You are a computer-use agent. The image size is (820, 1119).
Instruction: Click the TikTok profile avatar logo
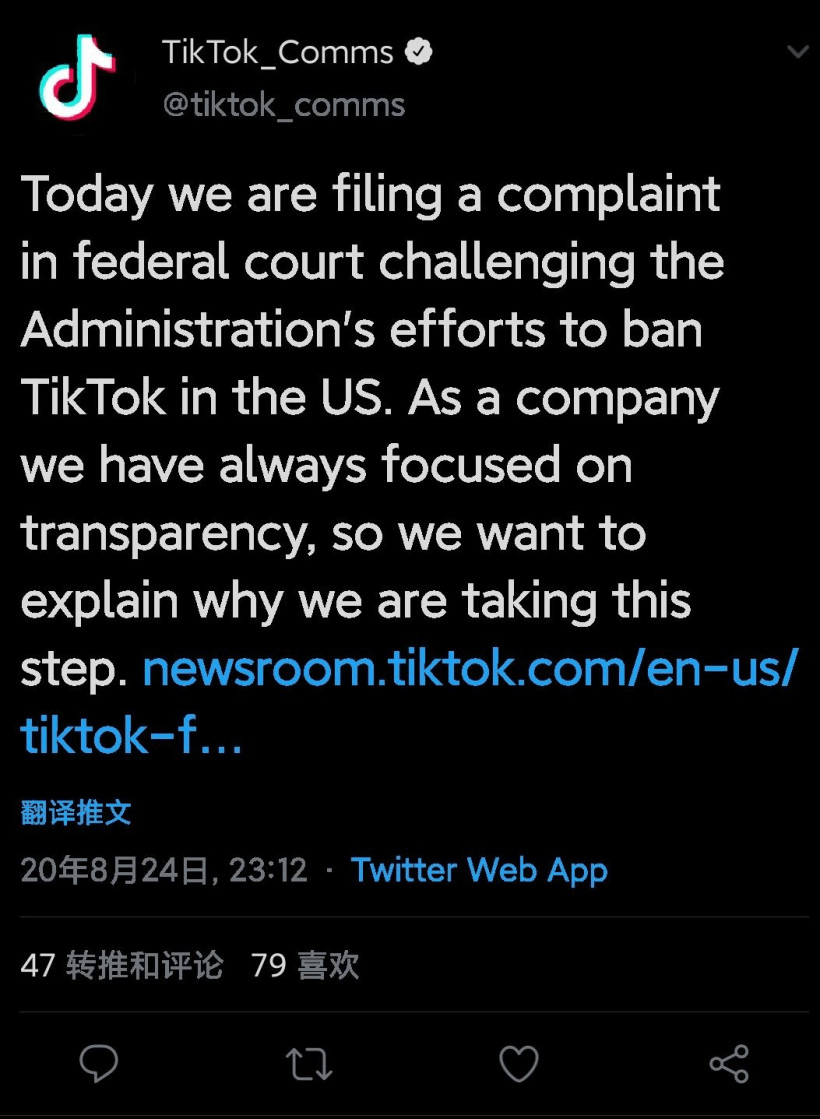(77, 78)
